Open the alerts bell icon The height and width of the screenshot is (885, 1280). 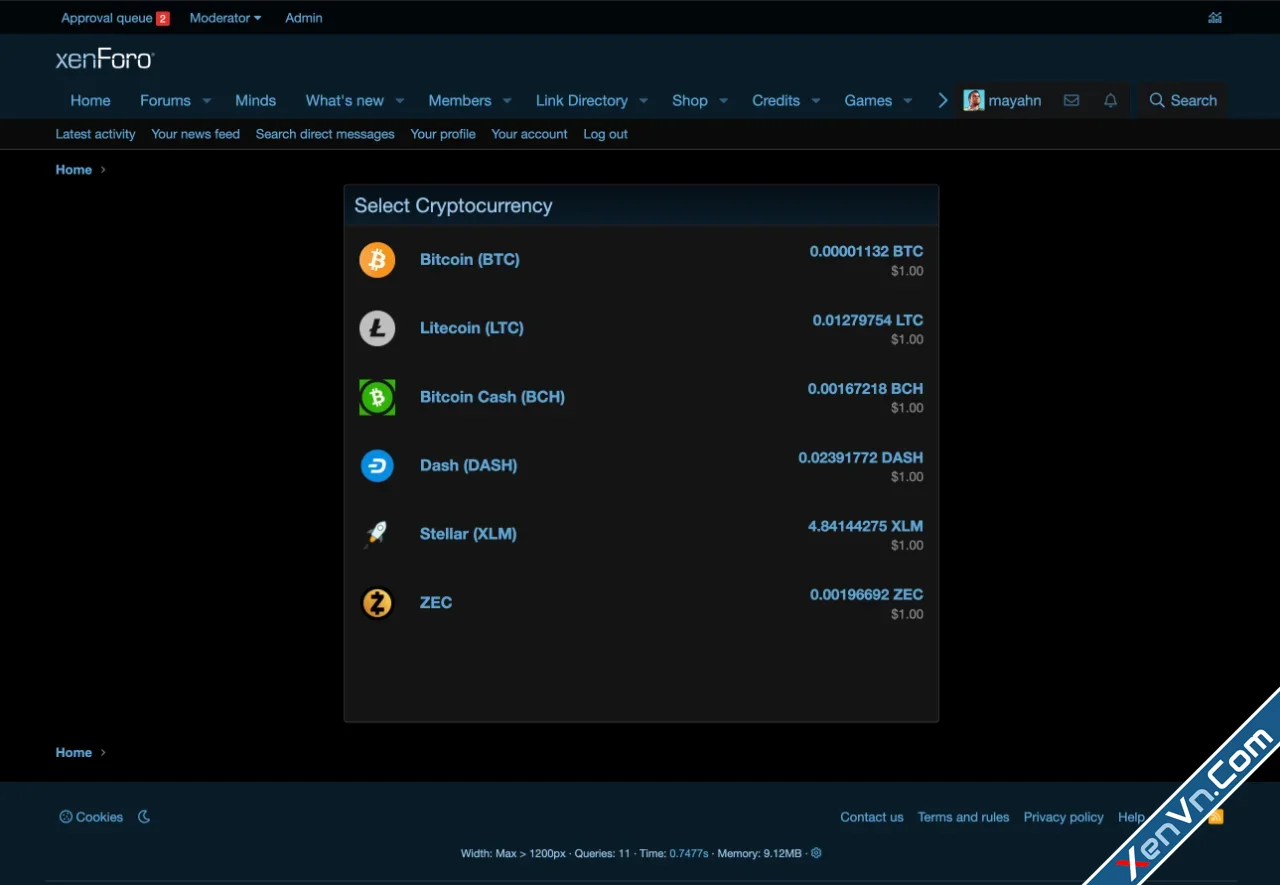(x=1110, y=101)
